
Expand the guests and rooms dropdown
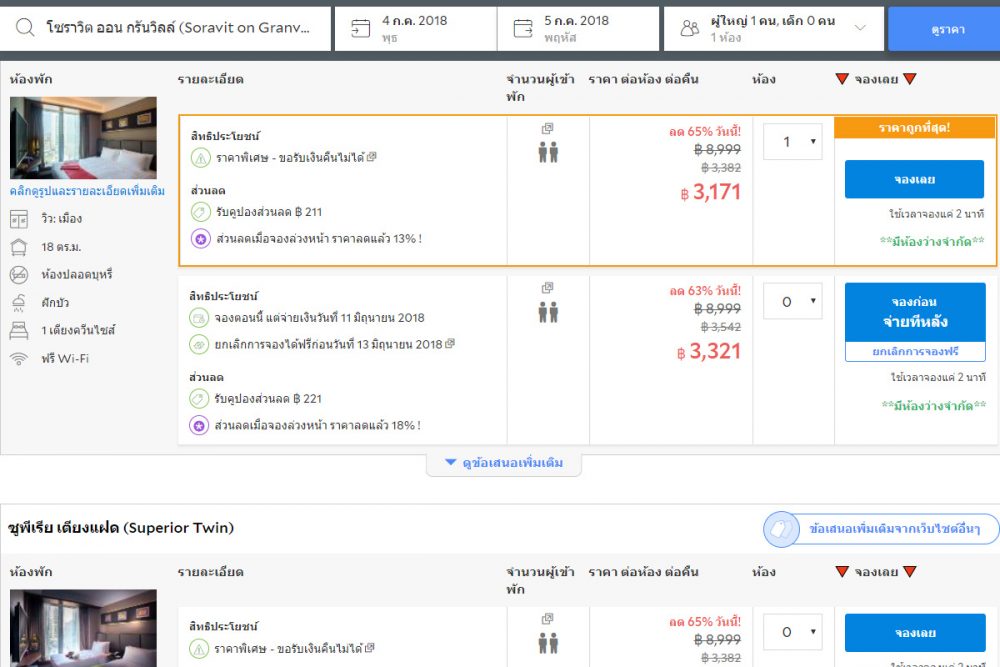(x=859, y=29)
